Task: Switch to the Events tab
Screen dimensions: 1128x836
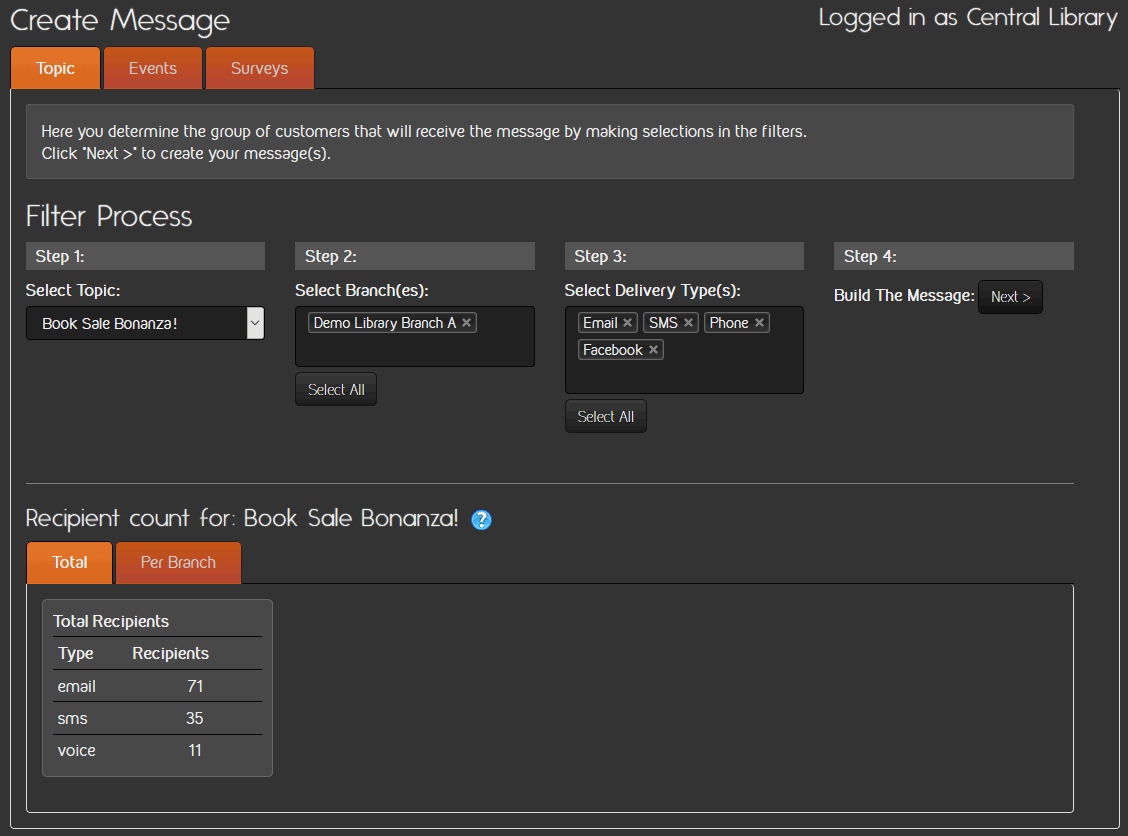Action: (x=153, y=69)
